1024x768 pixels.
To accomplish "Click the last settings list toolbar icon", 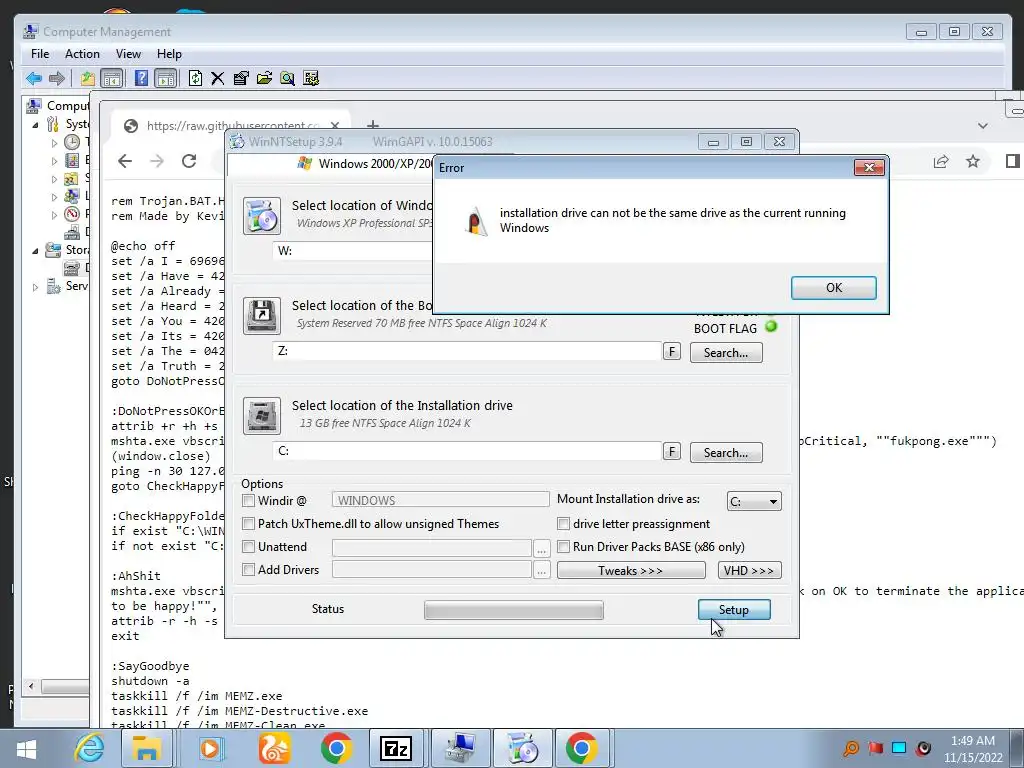I will [311, 78].
